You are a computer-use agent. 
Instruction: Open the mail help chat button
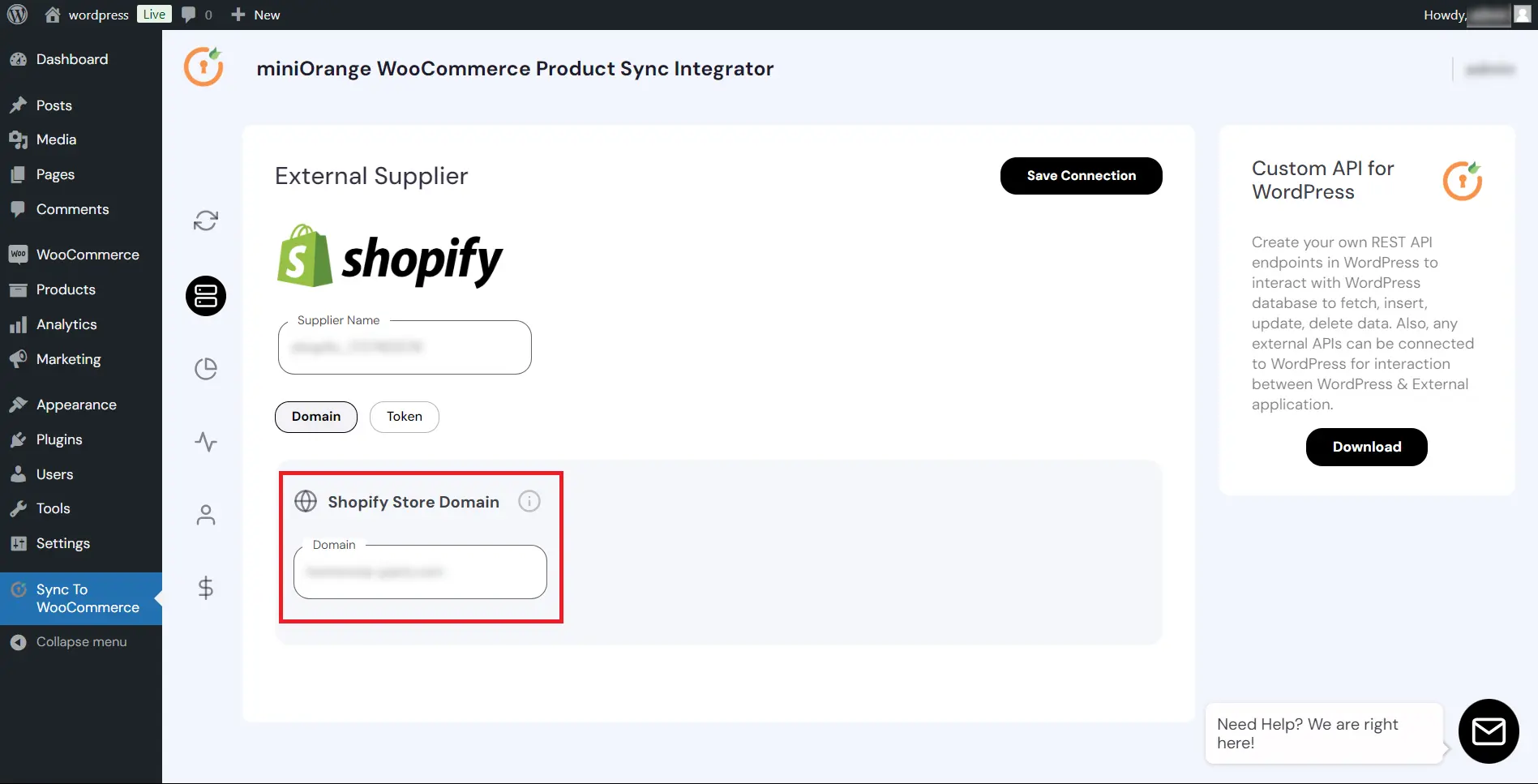1489,731
